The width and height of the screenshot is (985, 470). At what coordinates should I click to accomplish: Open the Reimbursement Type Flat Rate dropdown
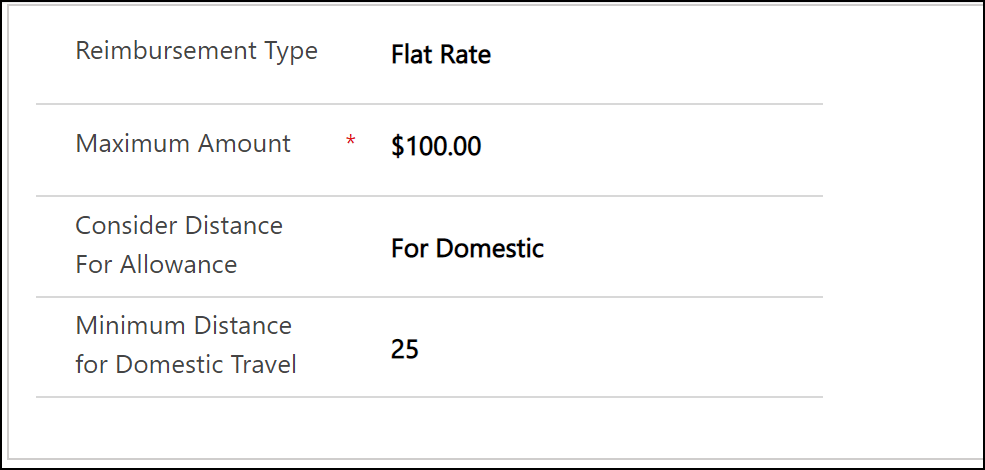pyautogui.click(x=441, y=54)
